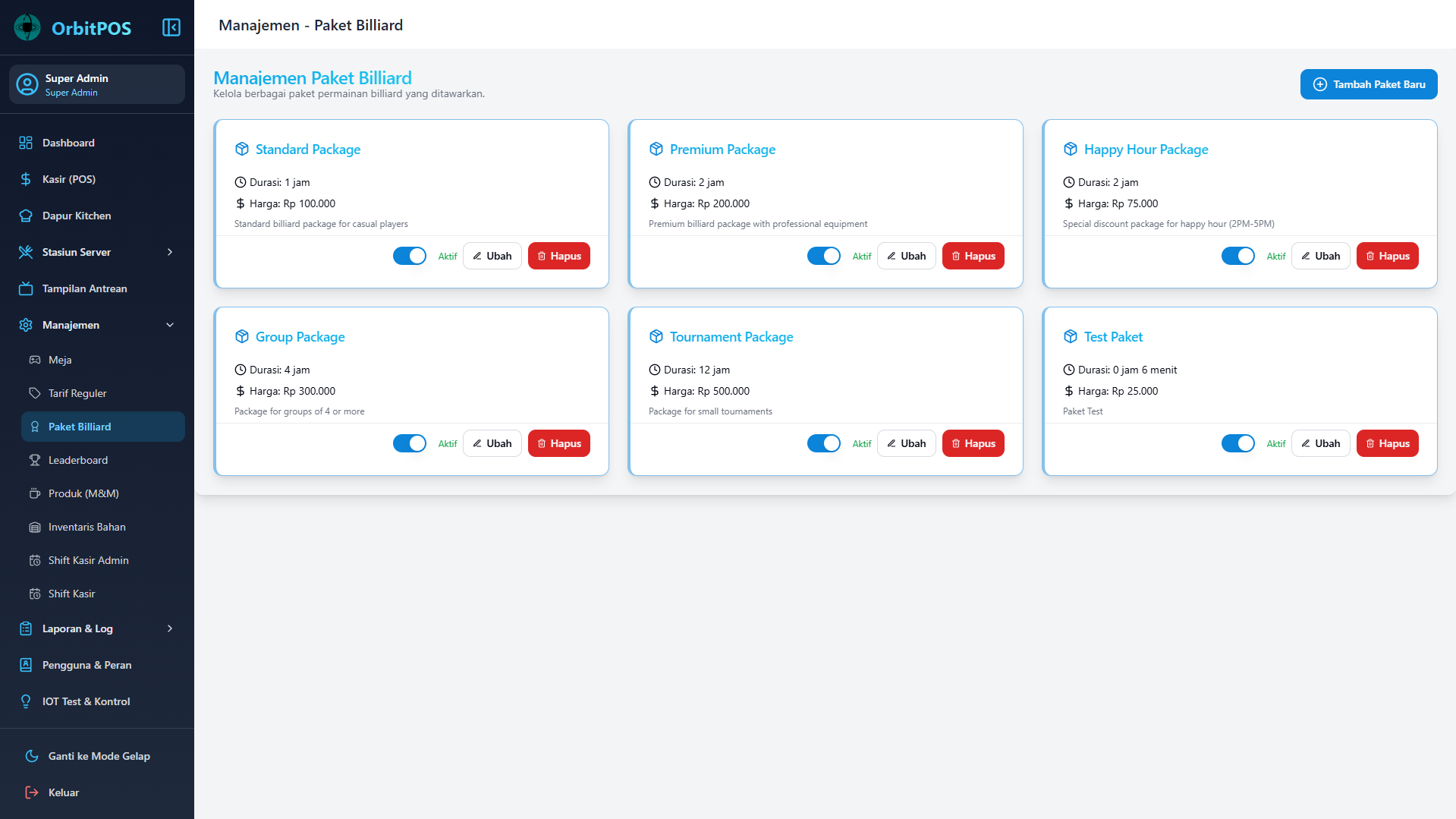1456x819 pixels.
Task: Select the Kasir (POS) sidebar icon
Action: coord(25,179)
